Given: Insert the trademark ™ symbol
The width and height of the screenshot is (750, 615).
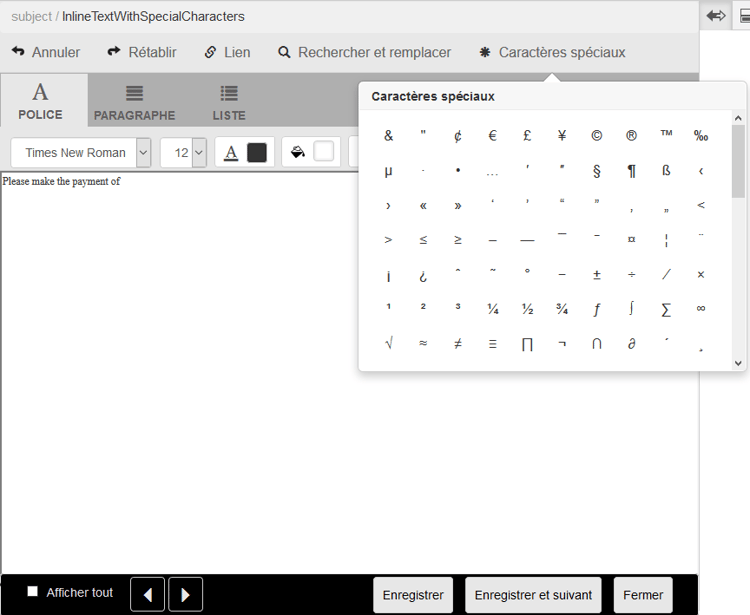Looking at the screenshot, I should tap(666, 133).
